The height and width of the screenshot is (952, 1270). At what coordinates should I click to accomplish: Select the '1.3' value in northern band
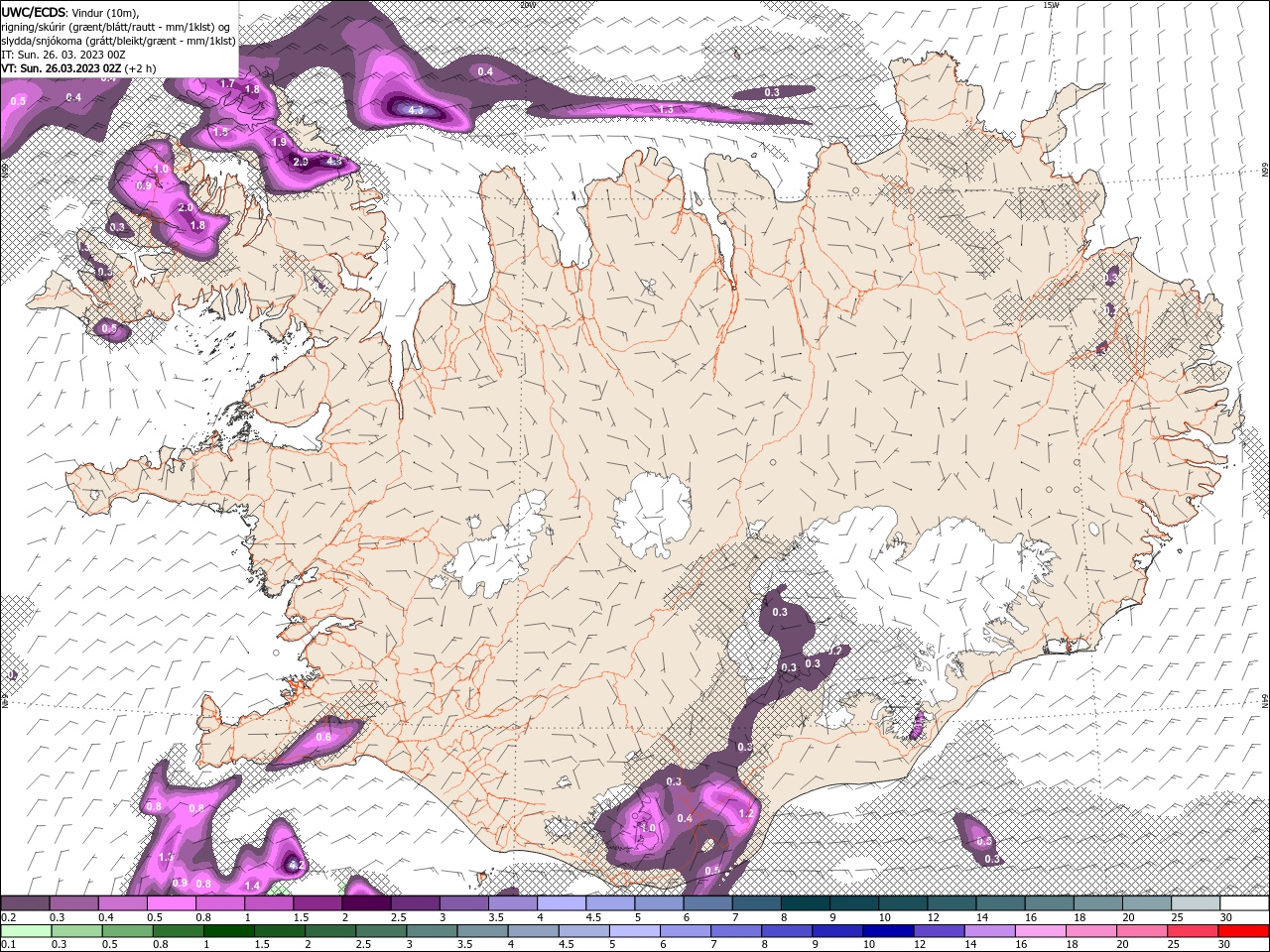tap(666, 109)
